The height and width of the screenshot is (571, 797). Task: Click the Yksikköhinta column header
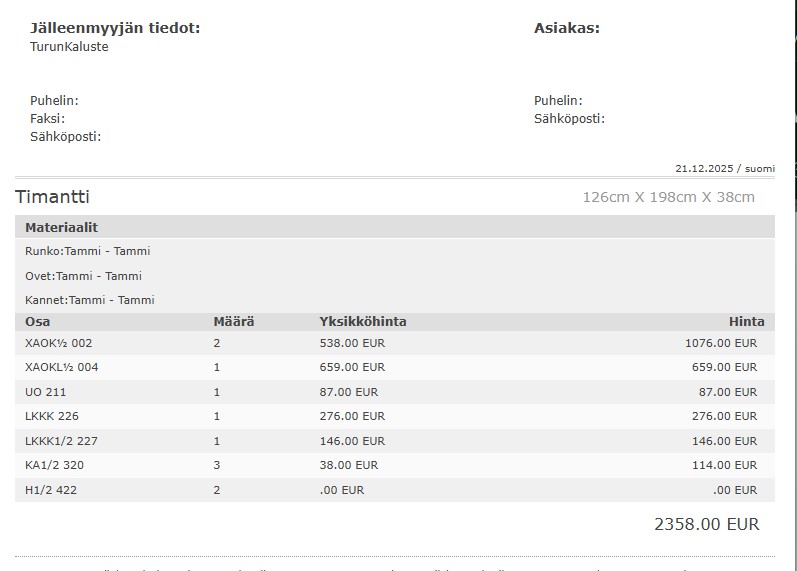[x=362, y=322]
